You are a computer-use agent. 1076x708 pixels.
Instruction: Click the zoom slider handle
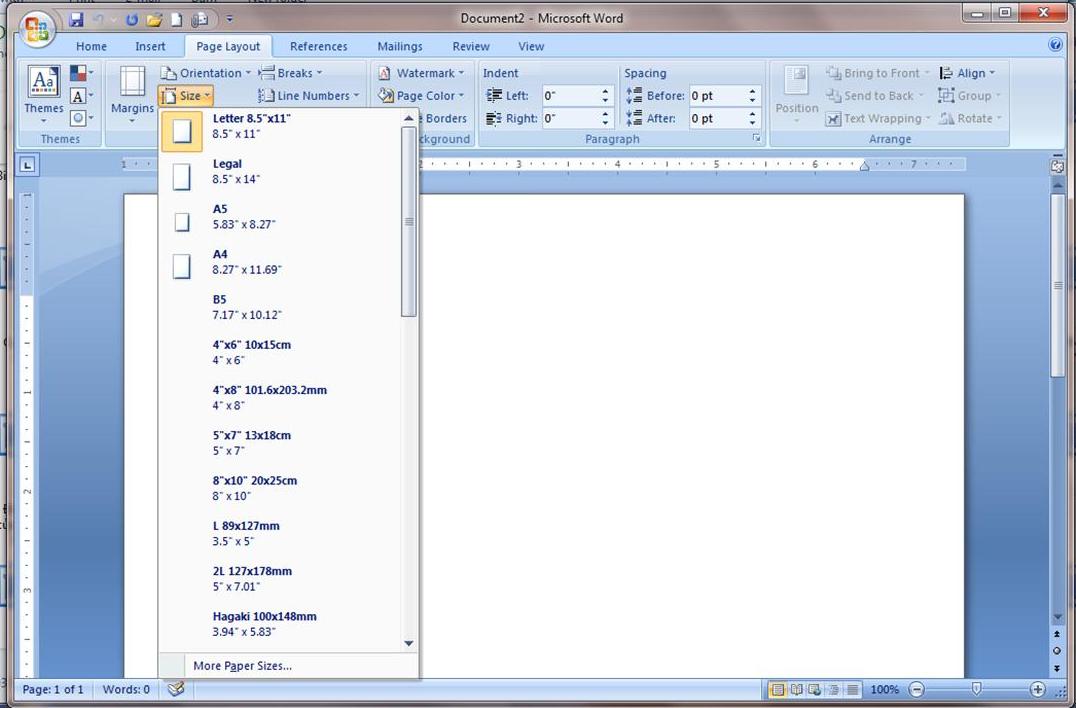976,689
